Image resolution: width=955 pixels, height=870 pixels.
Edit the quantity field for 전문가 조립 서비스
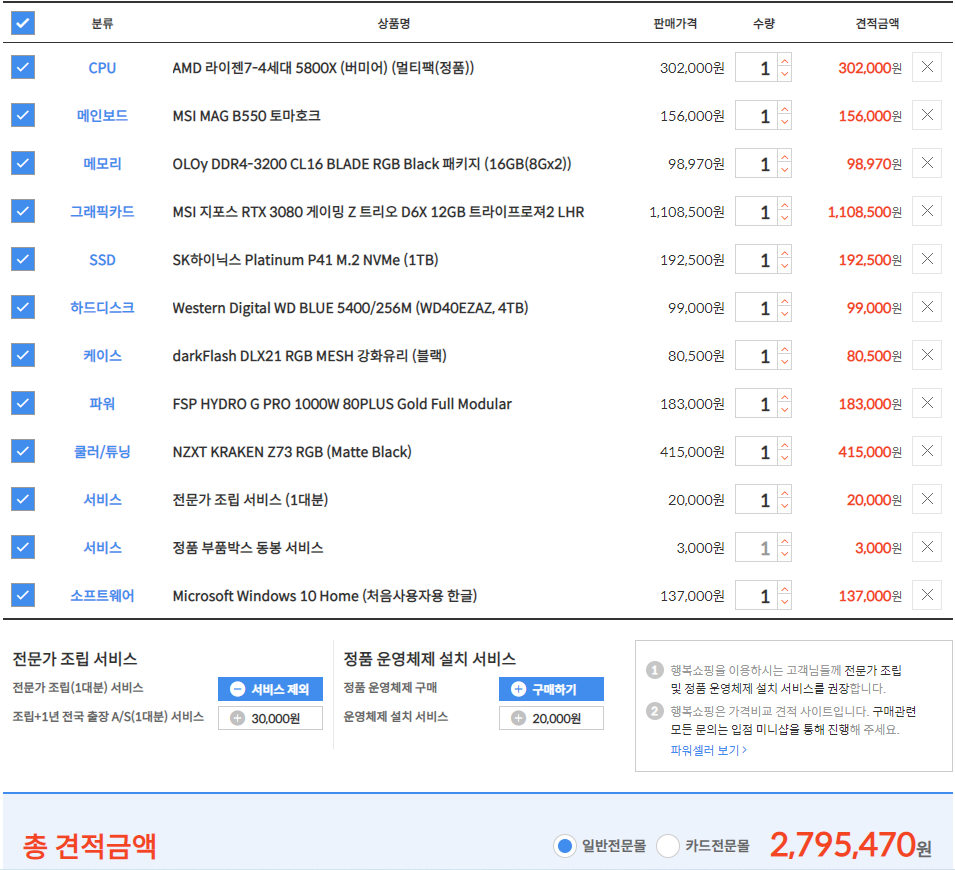756,500
